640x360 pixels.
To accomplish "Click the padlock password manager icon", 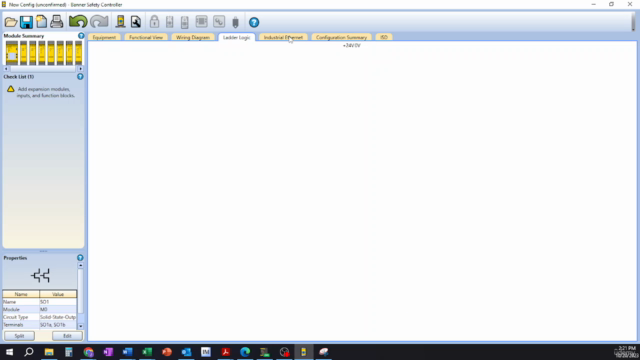I will [x=154, y=22].
